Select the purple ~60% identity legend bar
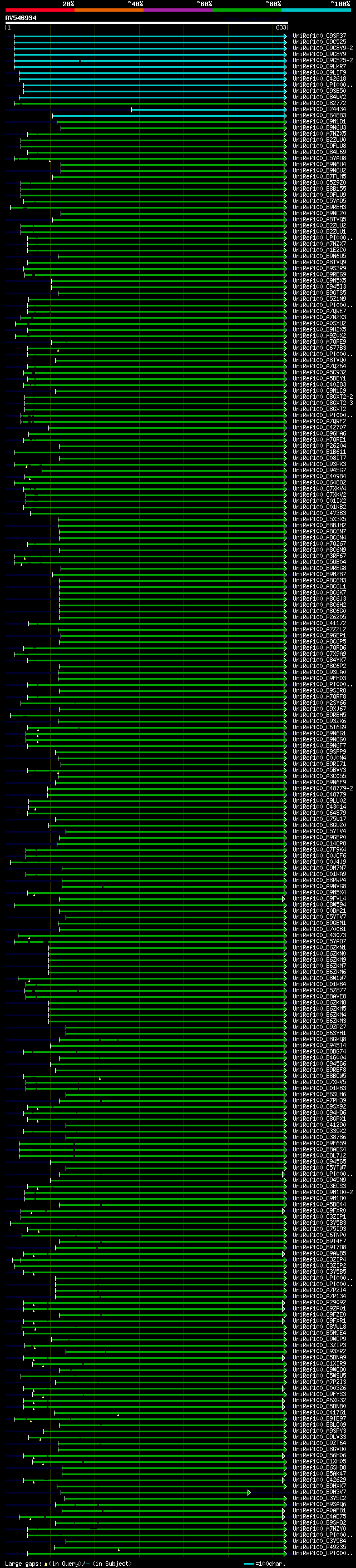The height and width of the screenshot is (1568, 356). pos(179,10)
